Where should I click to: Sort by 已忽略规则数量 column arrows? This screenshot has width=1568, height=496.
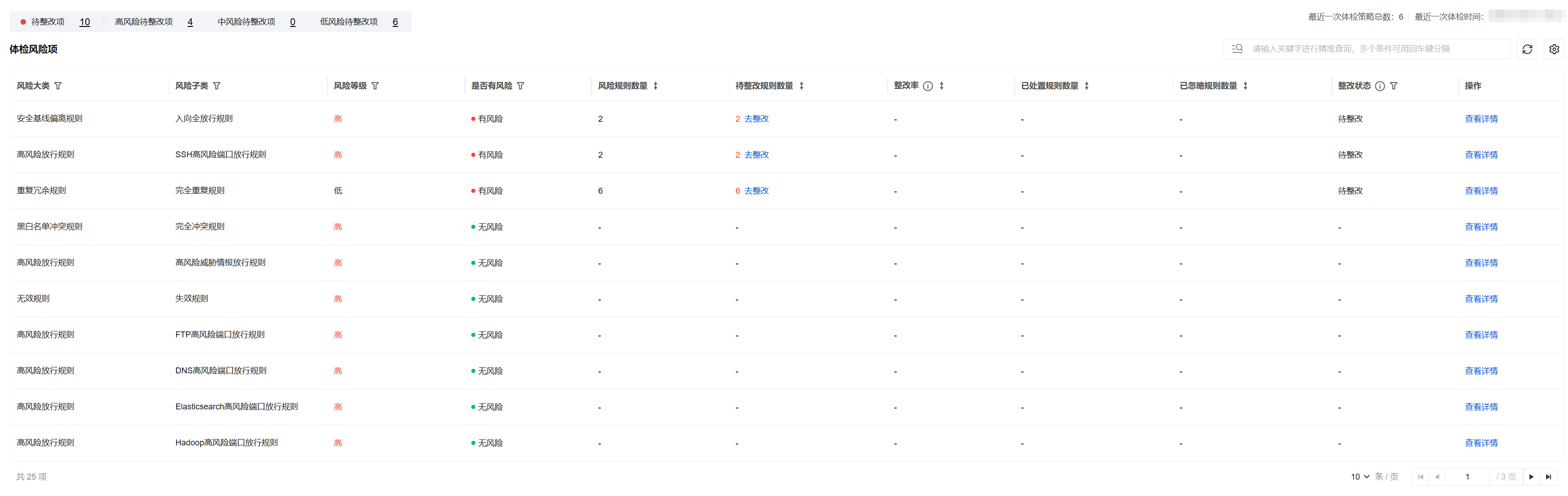pyautogui.click(x=1245, y=86)
